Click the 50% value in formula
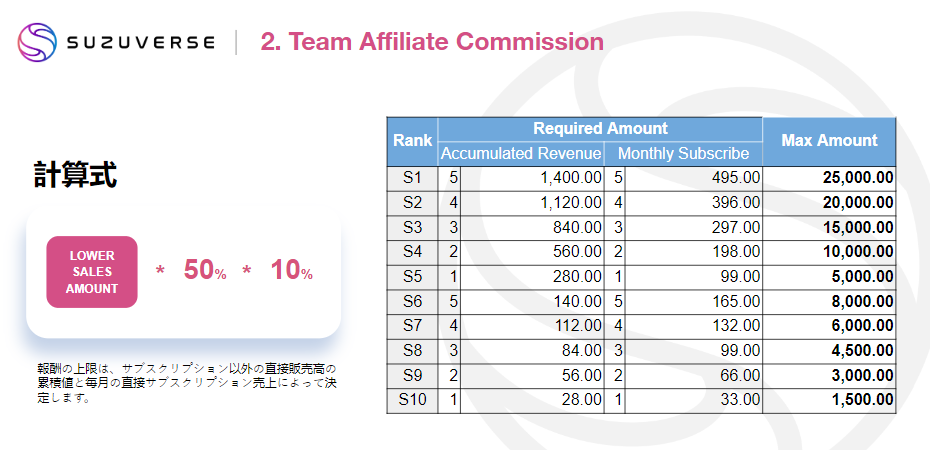The height and width of the screenshot is (450, 930). 205,270
